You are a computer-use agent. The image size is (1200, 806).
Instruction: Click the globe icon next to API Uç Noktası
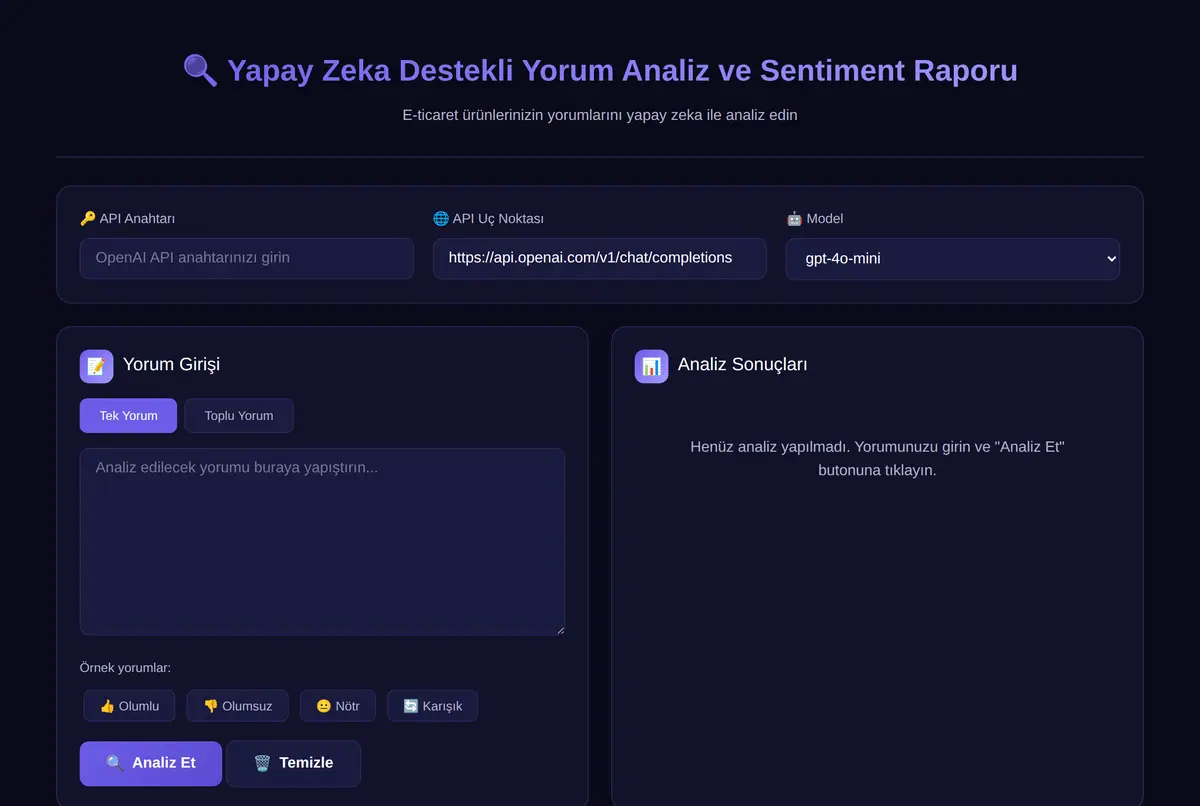(x=441, y=218)
